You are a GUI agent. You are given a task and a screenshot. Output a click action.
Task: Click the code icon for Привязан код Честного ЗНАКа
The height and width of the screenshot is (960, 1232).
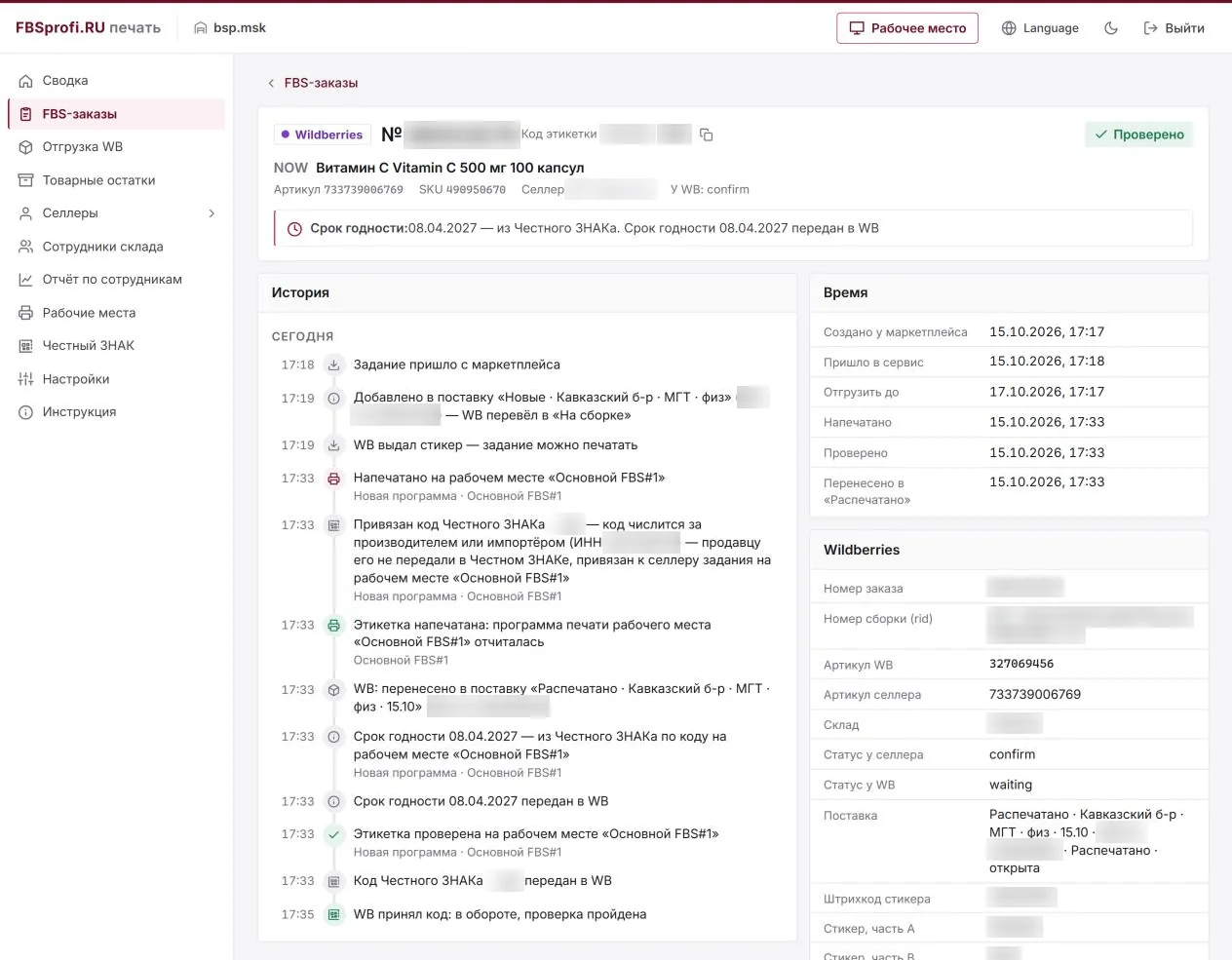[333, 525]
